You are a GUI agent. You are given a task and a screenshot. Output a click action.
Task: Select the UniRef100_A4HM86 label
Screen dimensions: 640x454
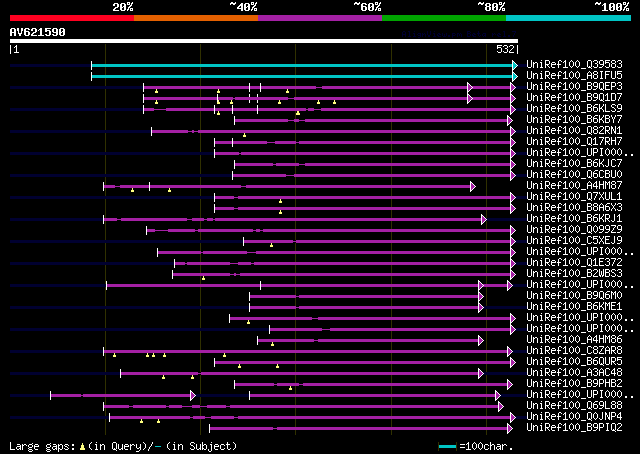click(x=574, y=340)
